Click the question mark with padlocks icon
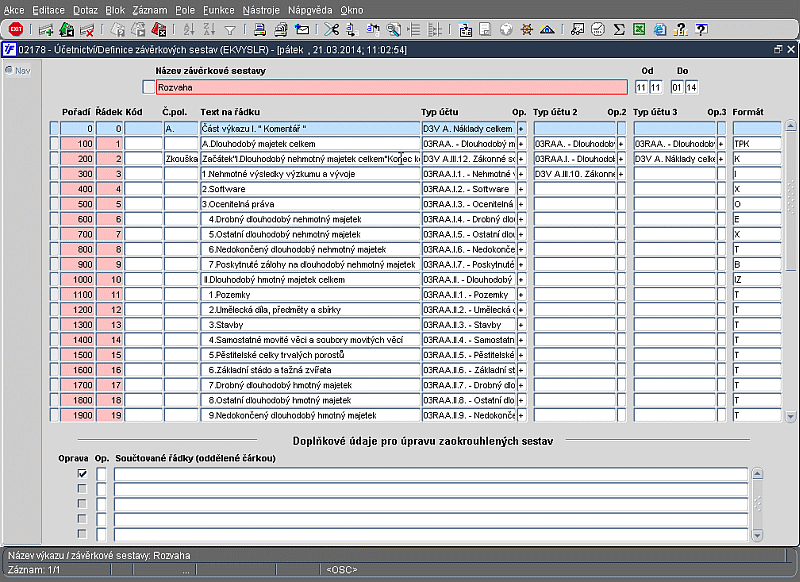This screenshot has width=800, height=582. click(681, 30)
